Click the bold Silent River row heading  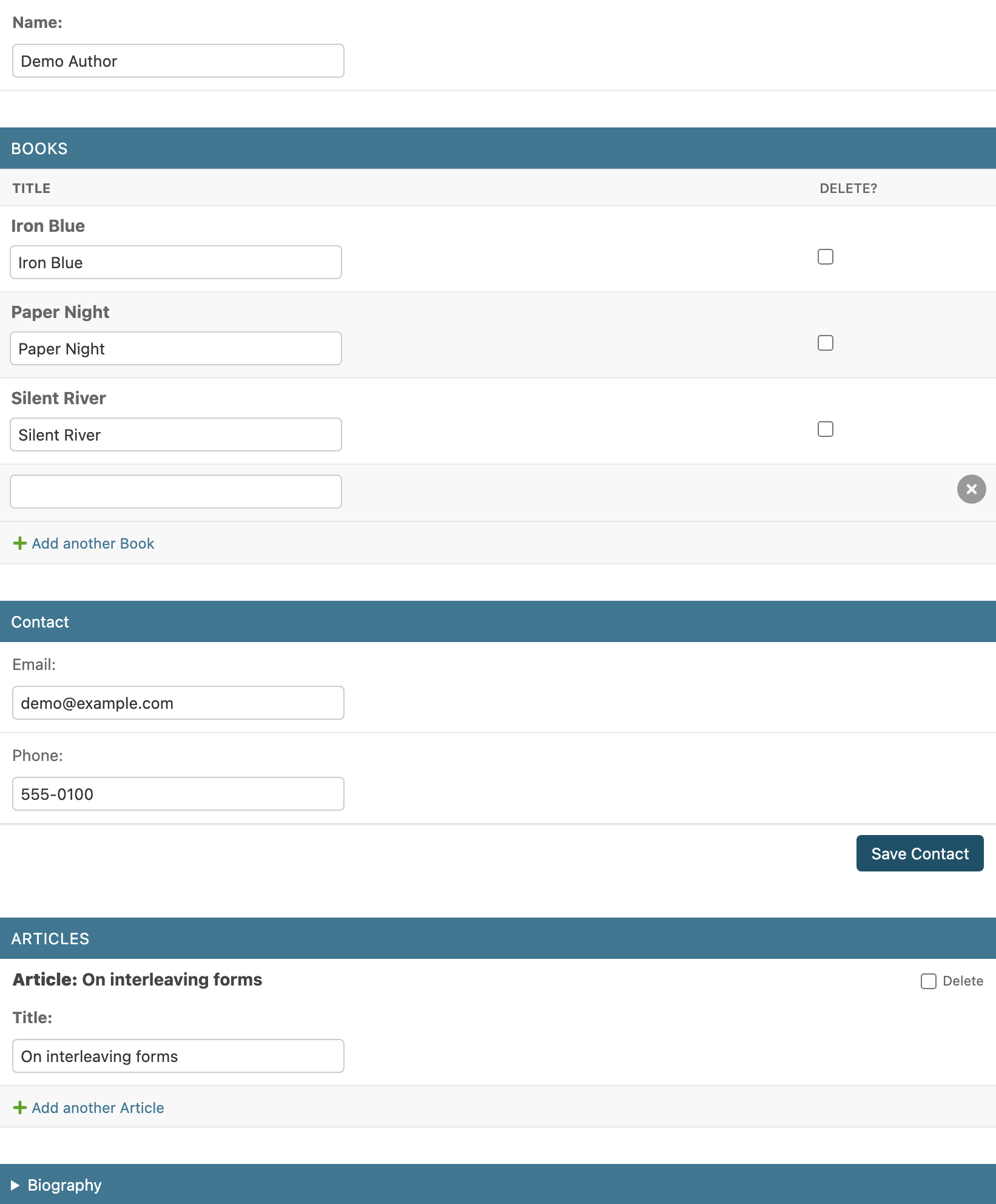click(x=58, y=398)
